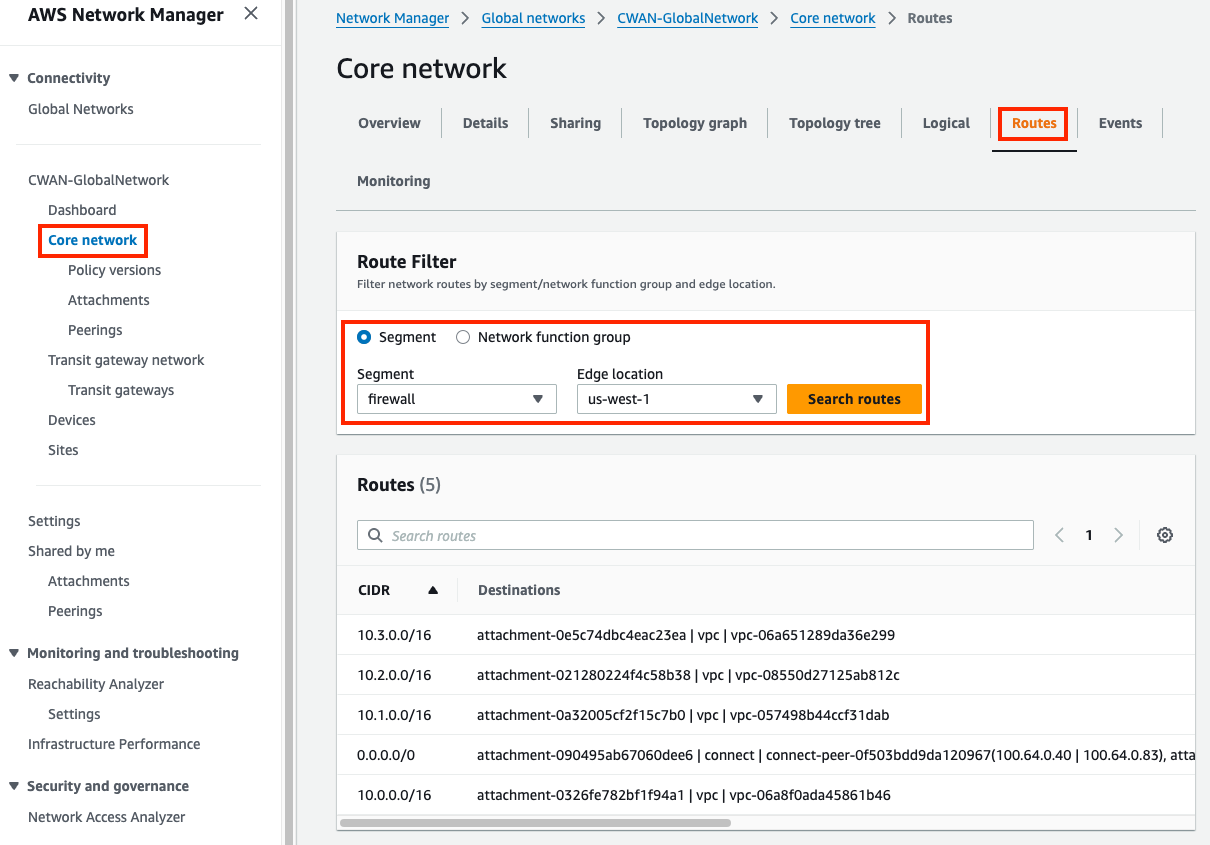Go to next page of routes
The image size is (1210, 845).
tap(1118, 535)
